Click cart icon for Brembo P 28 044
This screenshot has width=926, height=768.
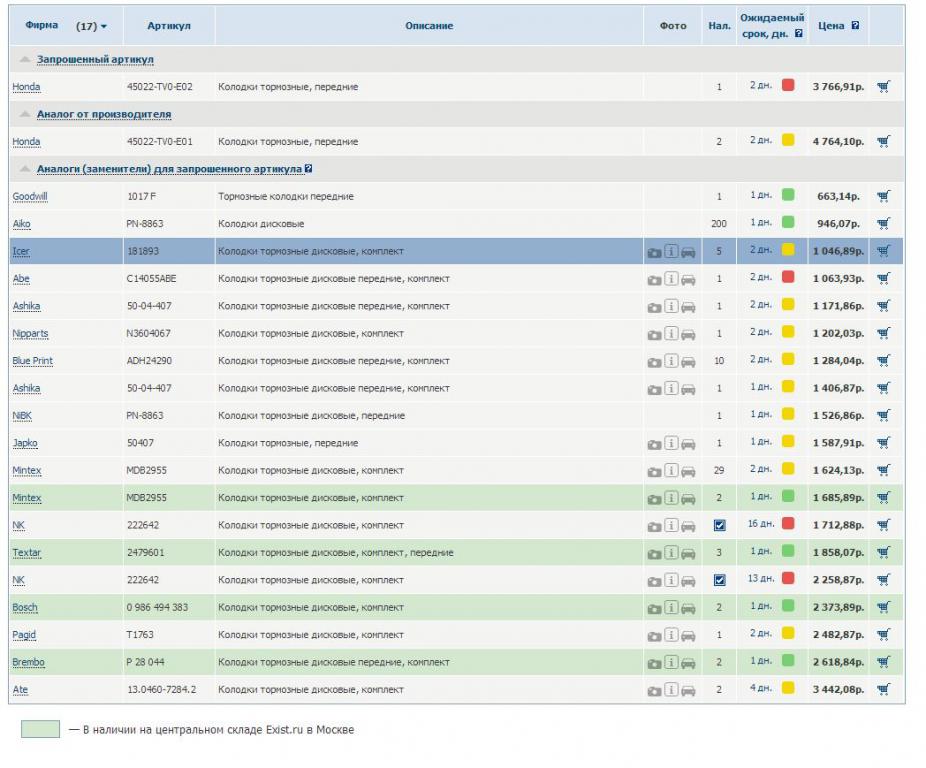[x=883, y=662]
